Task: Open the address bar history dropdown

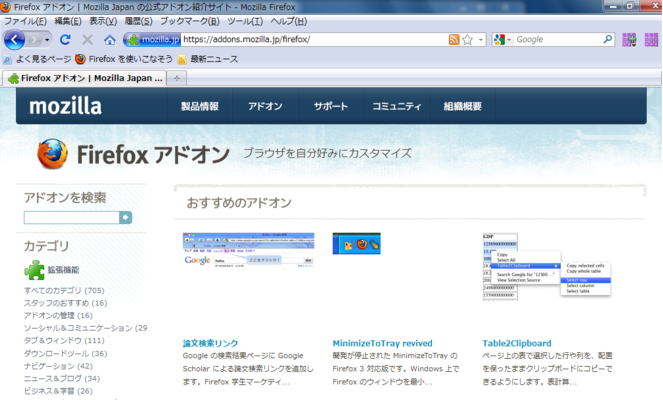Action: point(481,40)
